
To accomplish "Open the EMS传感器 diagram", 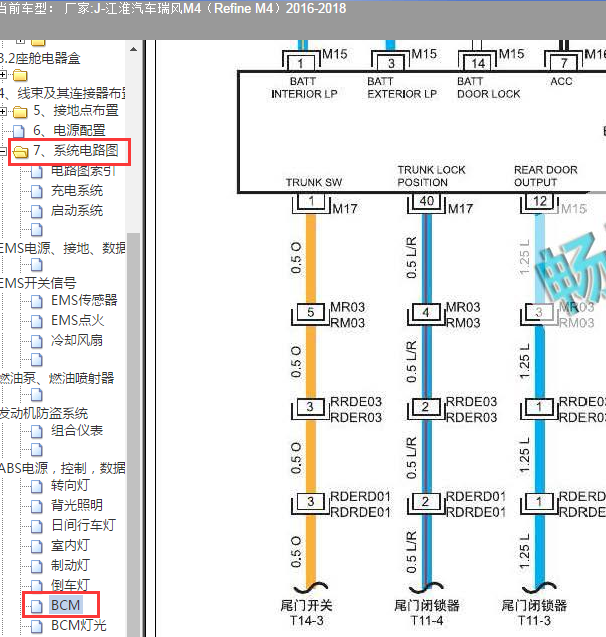I will [x=84, y=300].
